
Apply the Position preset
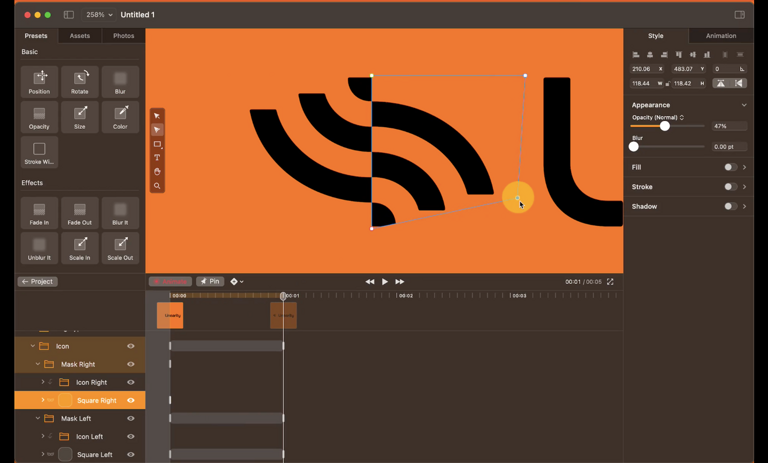[x=39, y=81]
